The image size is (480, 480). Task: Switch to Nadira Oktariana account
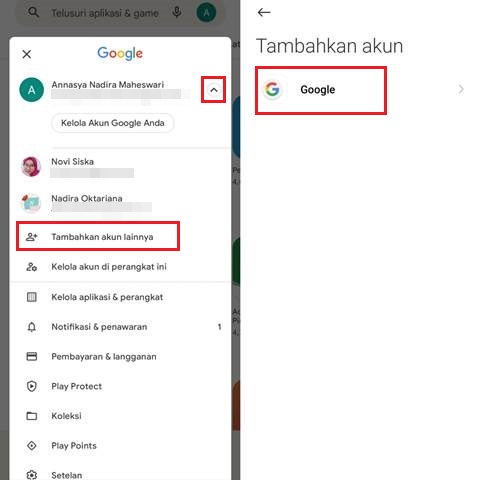pos(120,203)
